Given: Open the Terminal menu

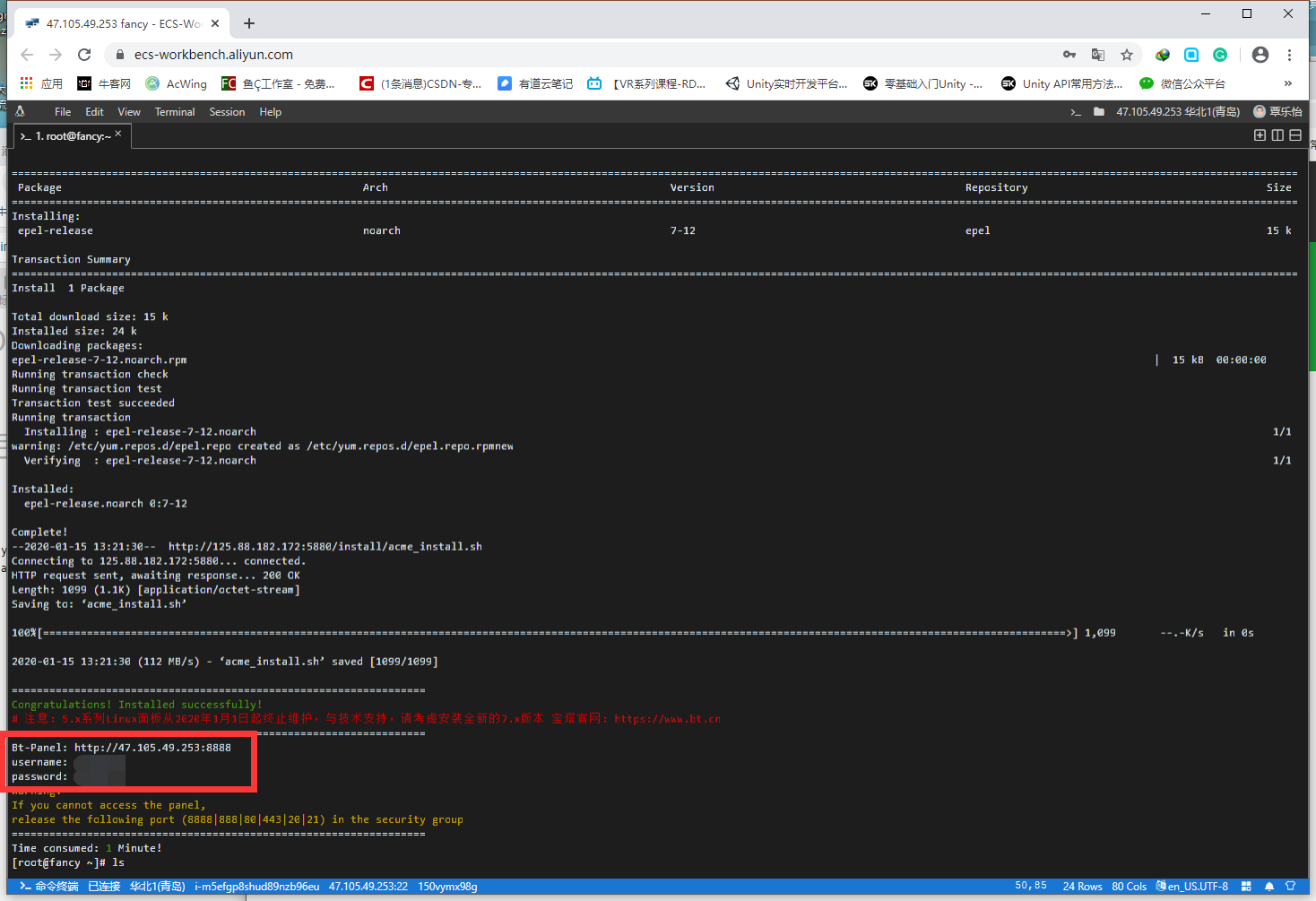Looking at the screenshot, I should (x=175, y=112).
